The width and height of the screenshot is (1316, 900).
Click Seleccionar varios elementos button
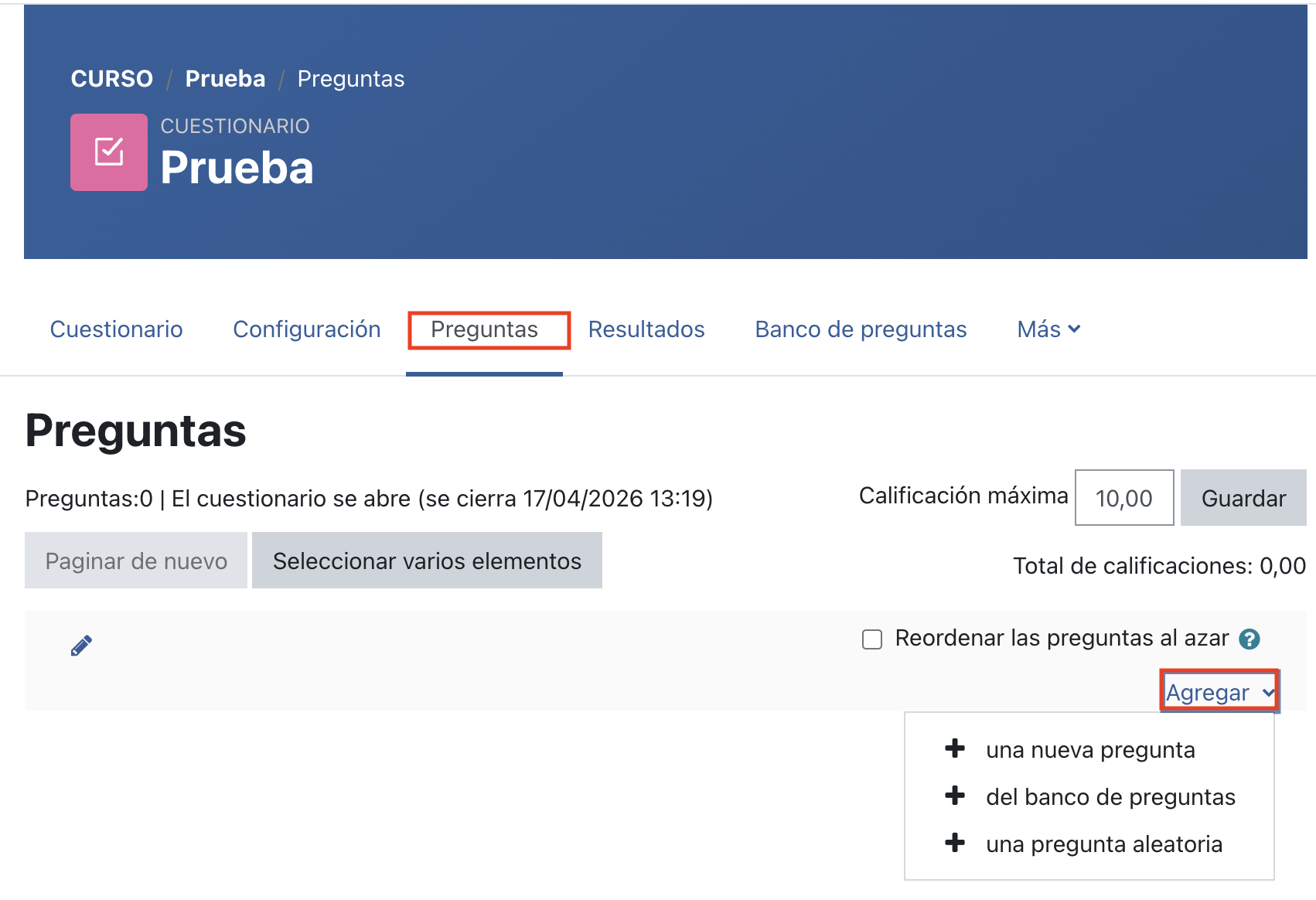click(427, 561)
